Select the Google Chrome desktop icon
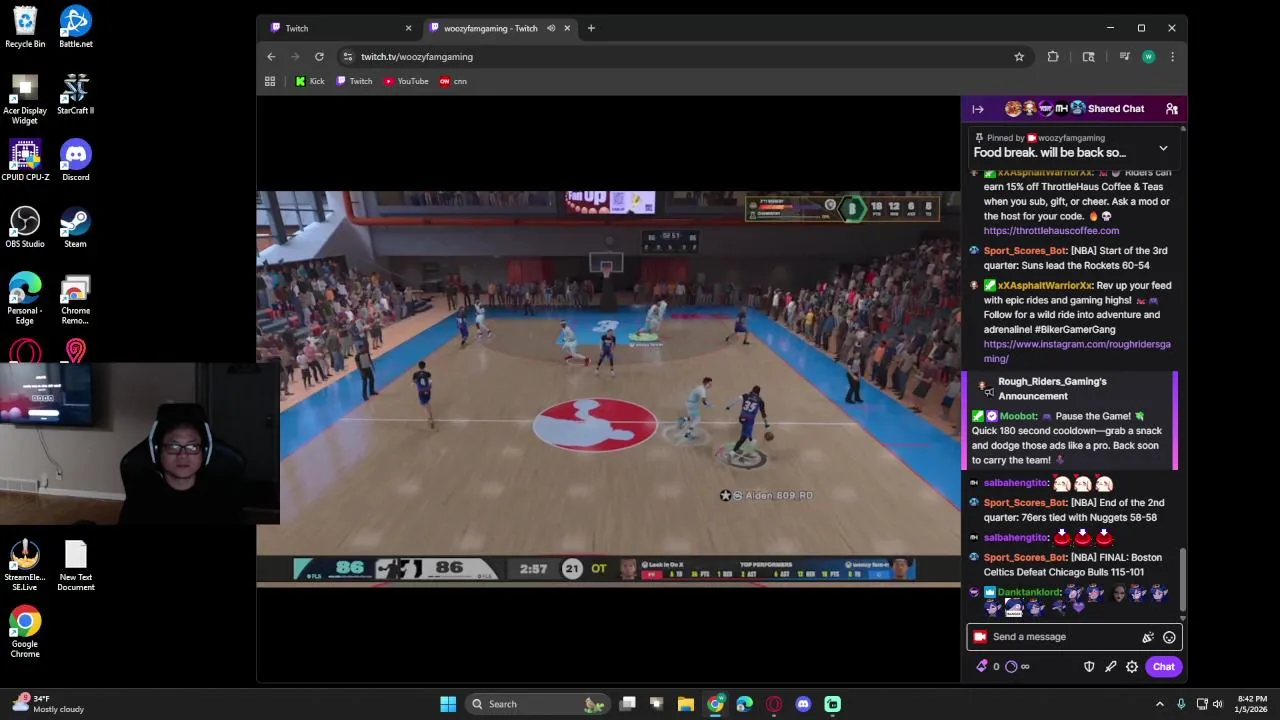The image size is (1280, 720). click(25, 632)
